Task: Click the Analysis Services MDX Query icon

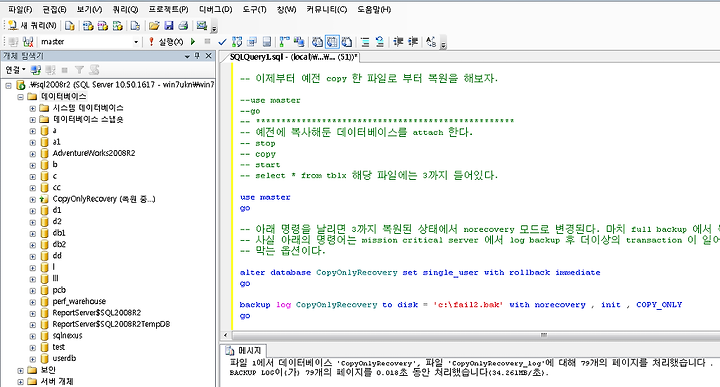Action: tap(88, 26)
